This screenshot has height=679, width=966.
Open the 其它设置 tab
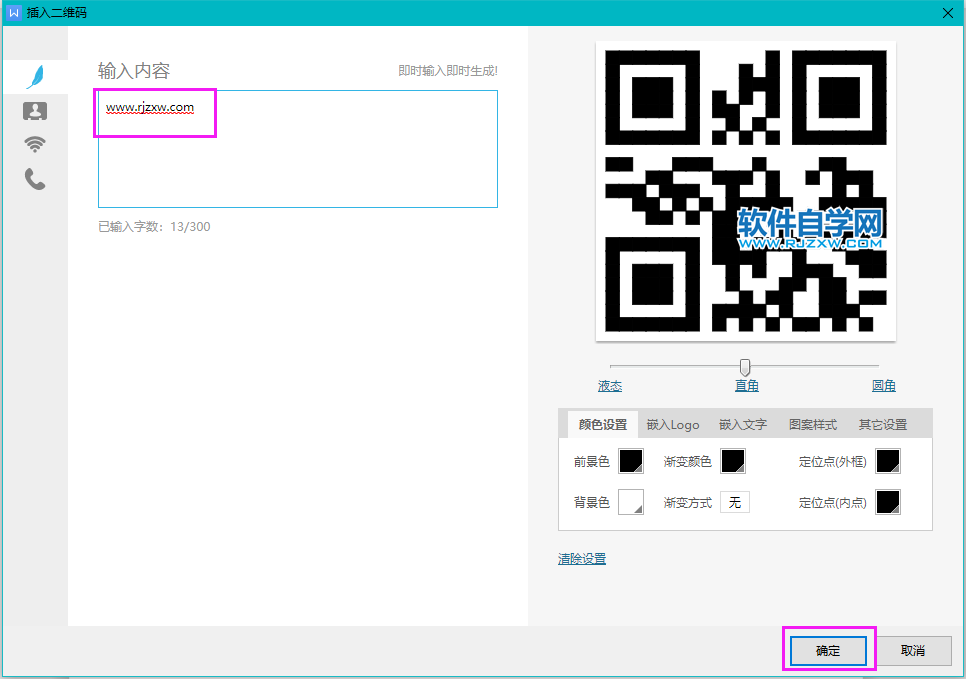pos(884,424)
